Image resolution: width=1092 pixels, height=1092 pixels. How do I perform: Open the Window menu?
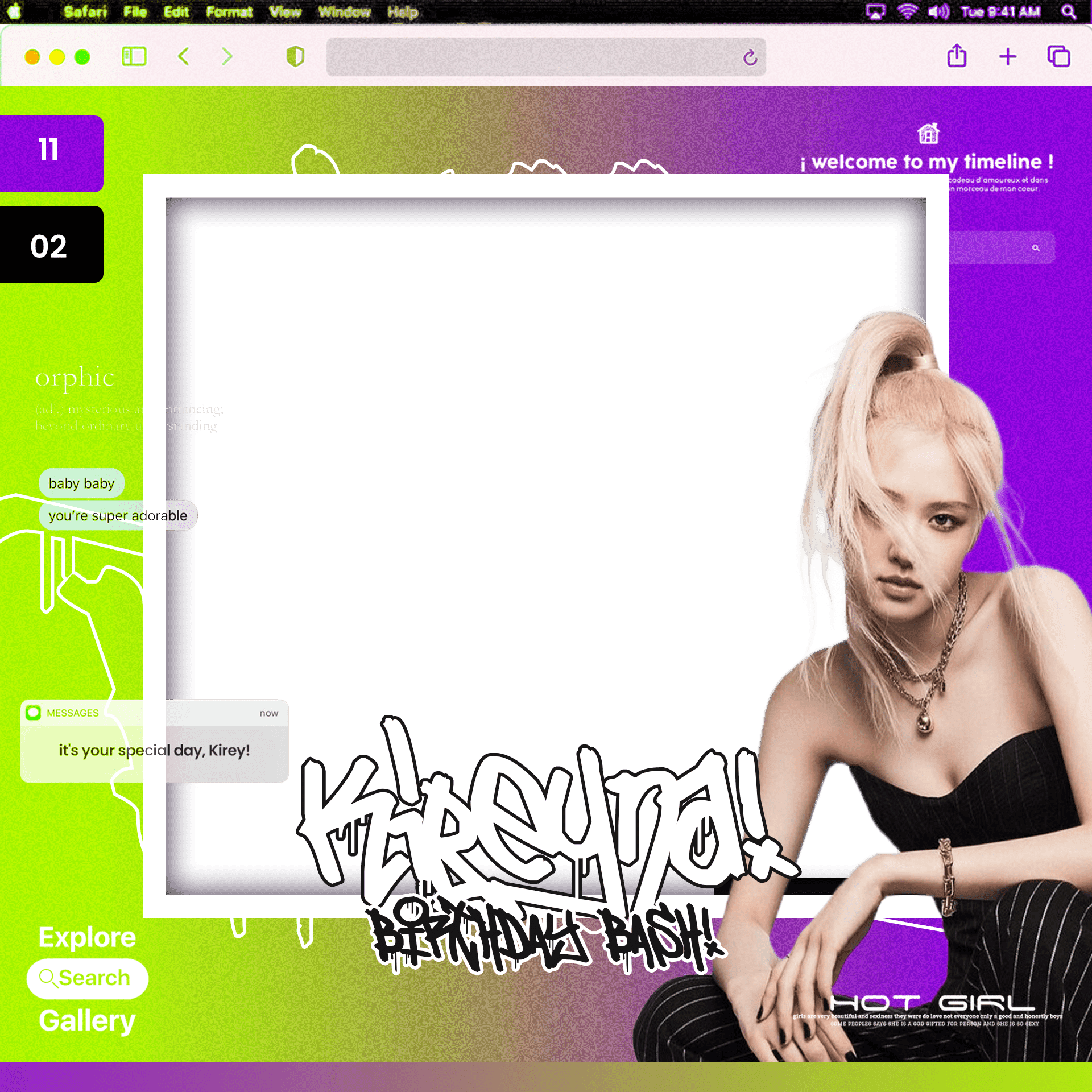click(344, 12)
